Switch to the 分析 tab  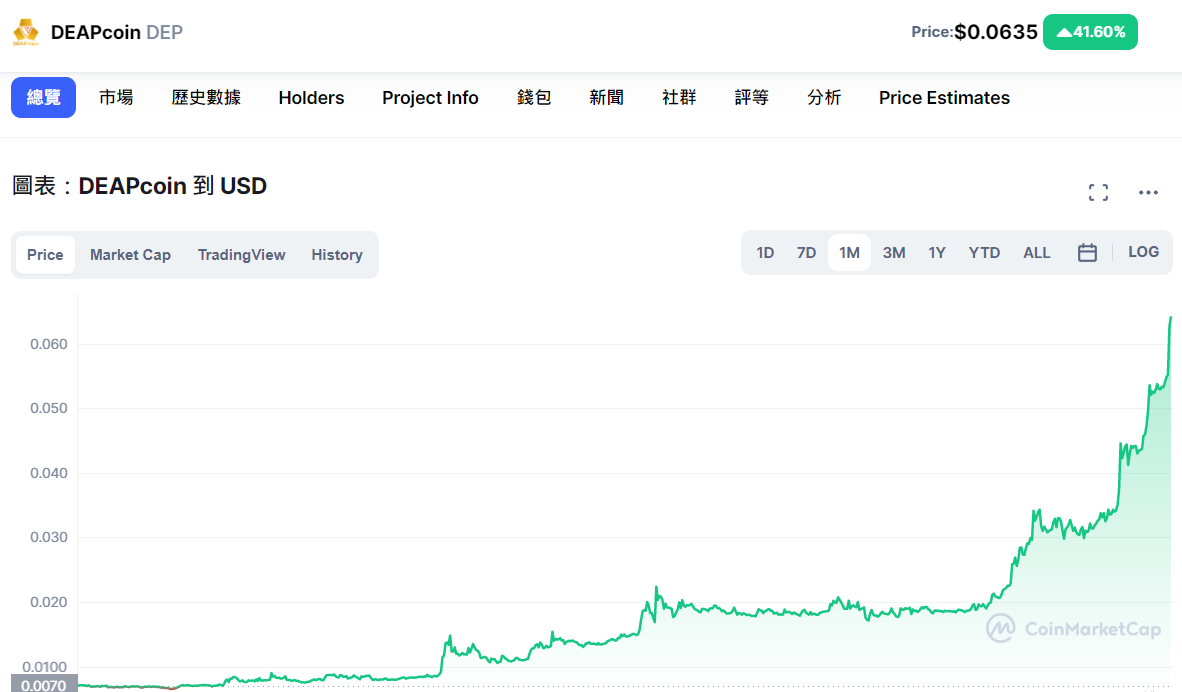point(824,97)
